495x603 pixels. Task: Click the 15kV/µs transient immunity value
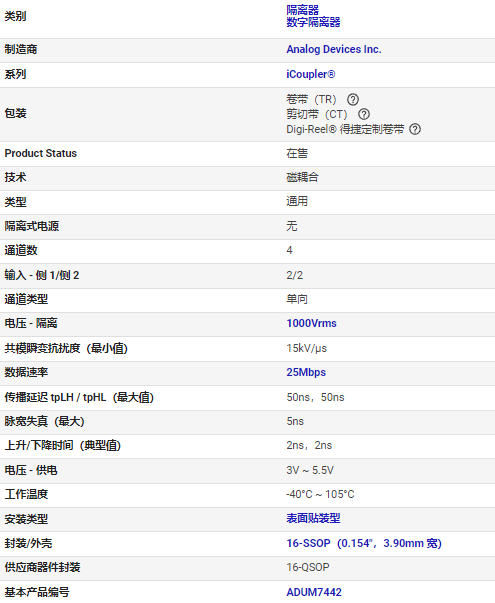[307, 348]
